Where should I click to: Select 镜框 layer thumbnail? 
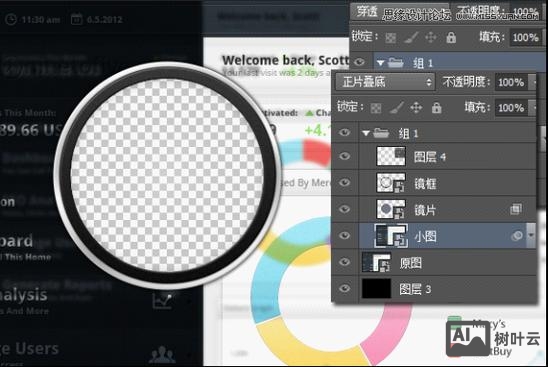click(x=391, y=182)
